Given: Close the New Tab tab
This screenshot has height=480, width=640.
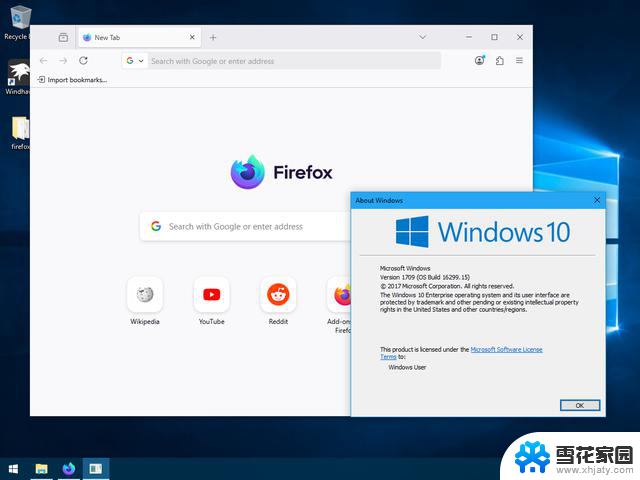Looking at the screenshot, I should (x=192, y=38).
